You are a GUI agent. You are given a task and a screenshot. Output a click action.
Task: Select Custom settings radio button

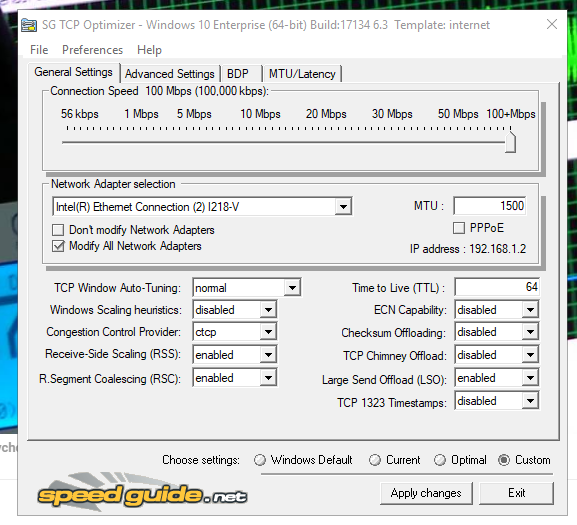pos(504,460)
